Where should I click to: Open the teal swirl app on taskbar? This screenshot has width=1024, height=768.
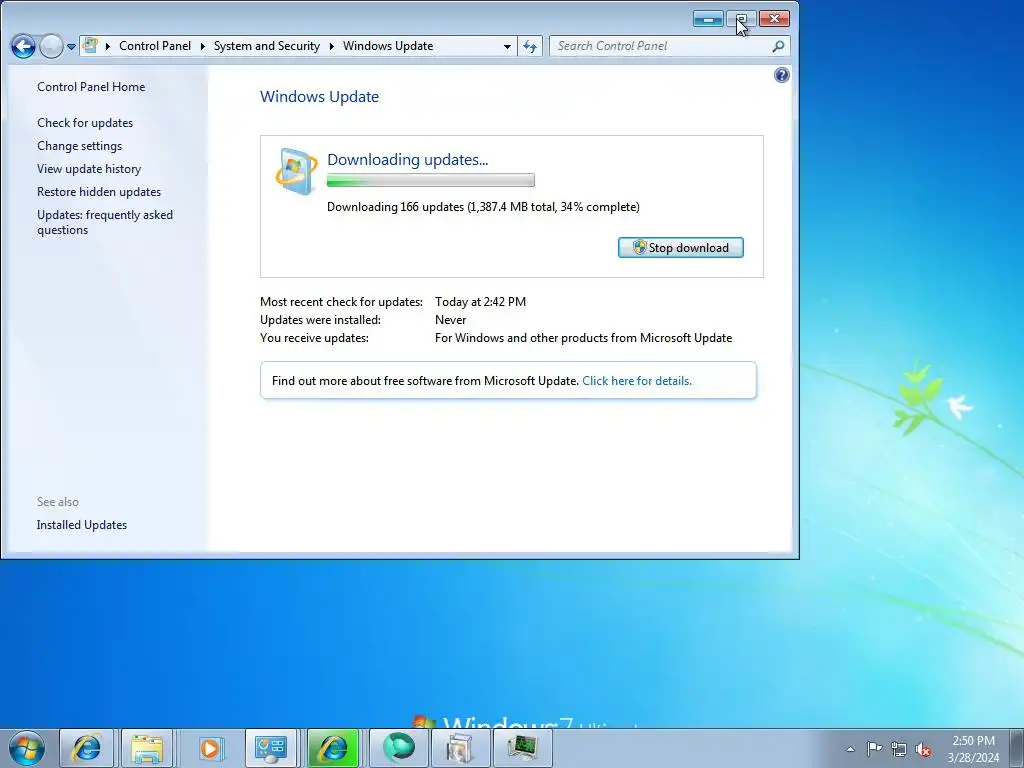(399, 748)
